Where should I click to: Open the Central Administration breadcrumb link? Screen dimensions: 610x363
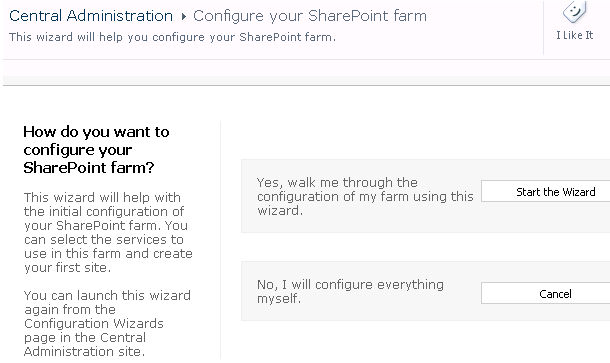click(91, 16)
